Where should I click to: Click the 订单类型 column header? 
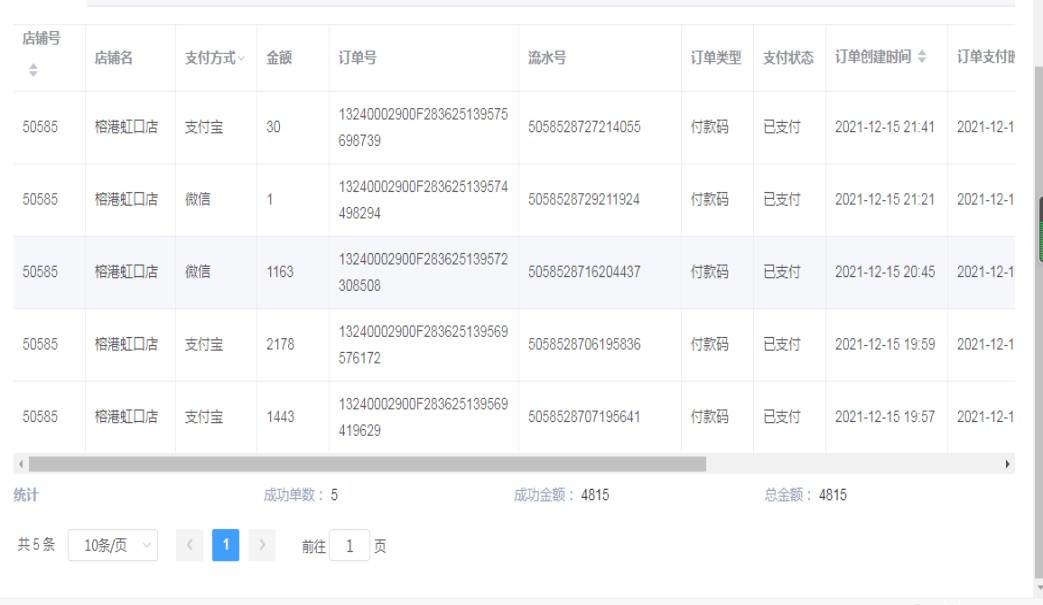click(716, 58)
